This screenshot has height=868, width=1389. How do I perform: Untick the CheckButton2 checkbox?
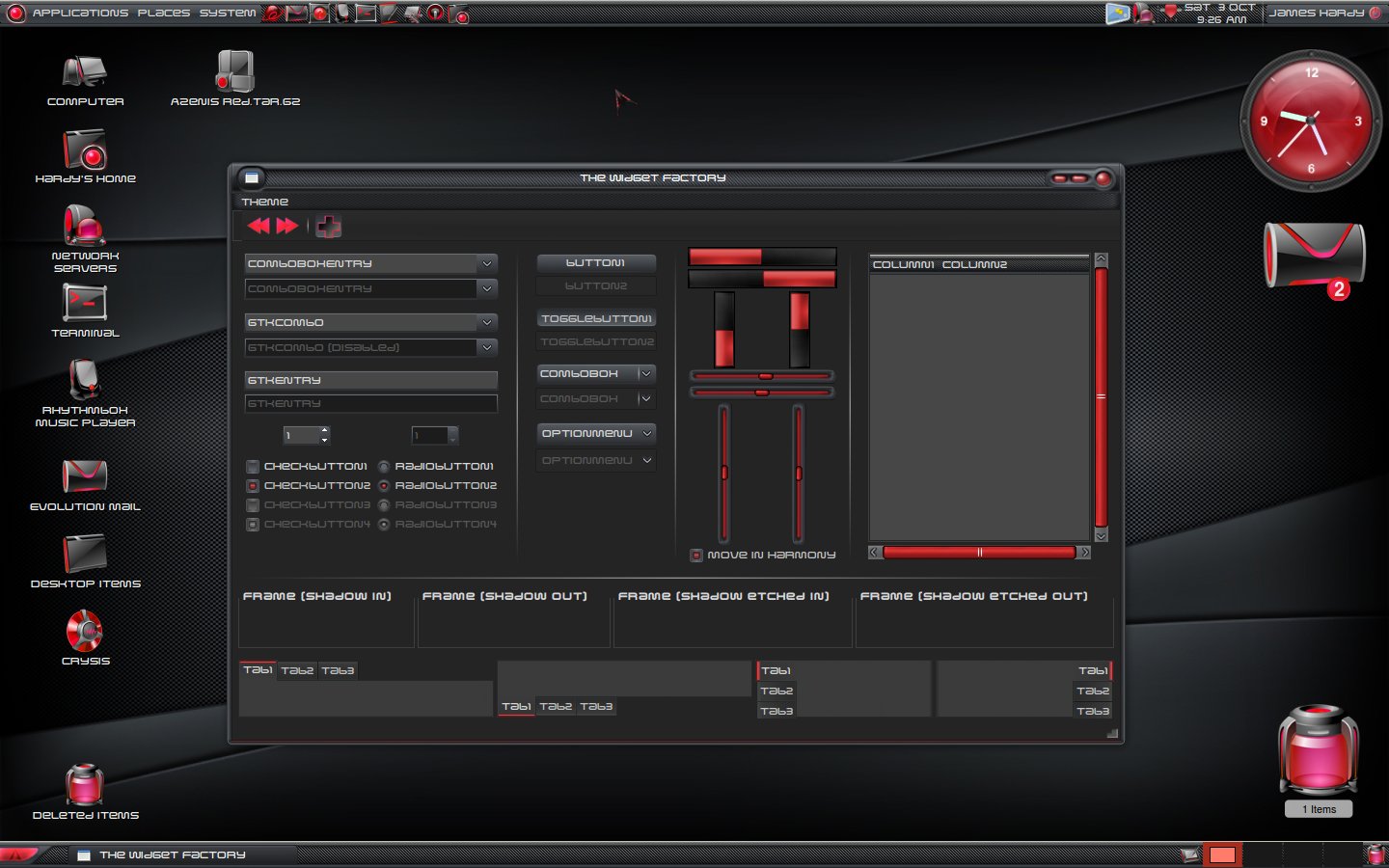pyautogui.click(x=253, y=486)
